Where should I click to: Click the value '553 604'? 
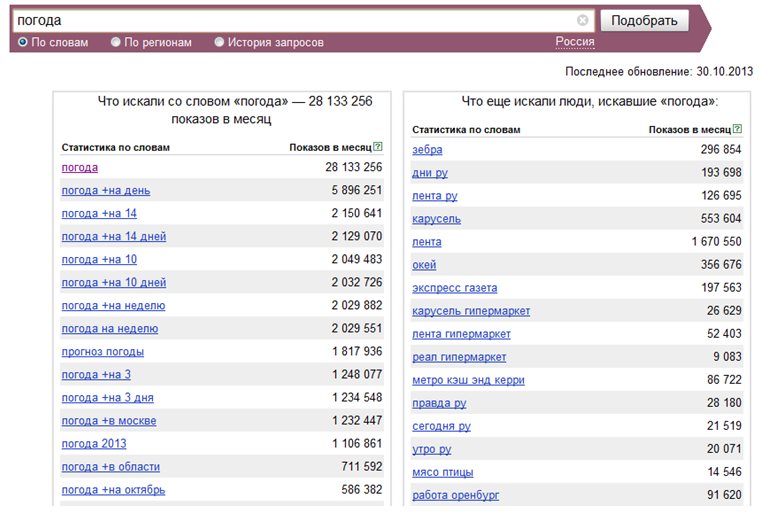721,219
